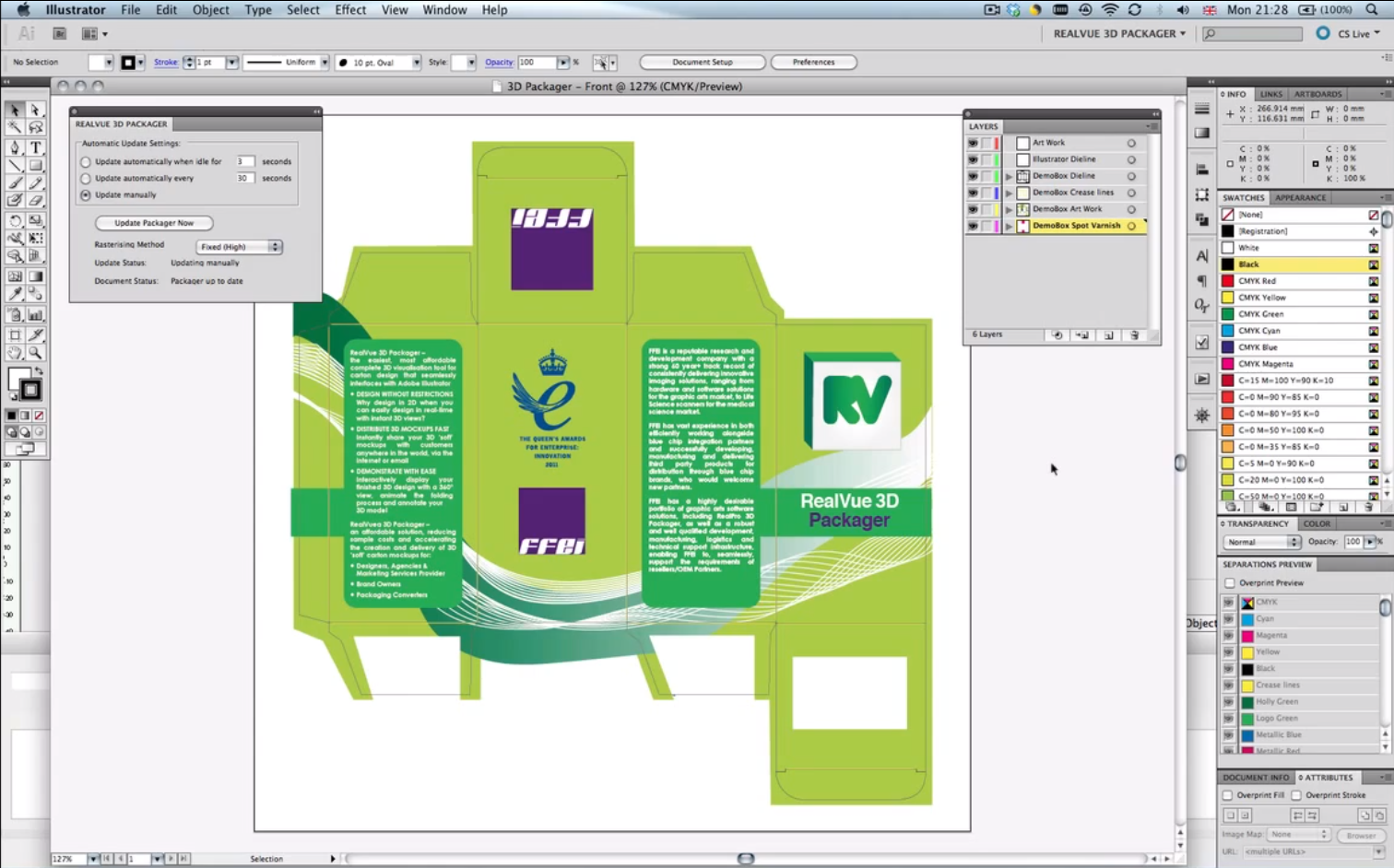
Task: Open the Rasterising Method dropdown
Action: click(x=239, y=247)
